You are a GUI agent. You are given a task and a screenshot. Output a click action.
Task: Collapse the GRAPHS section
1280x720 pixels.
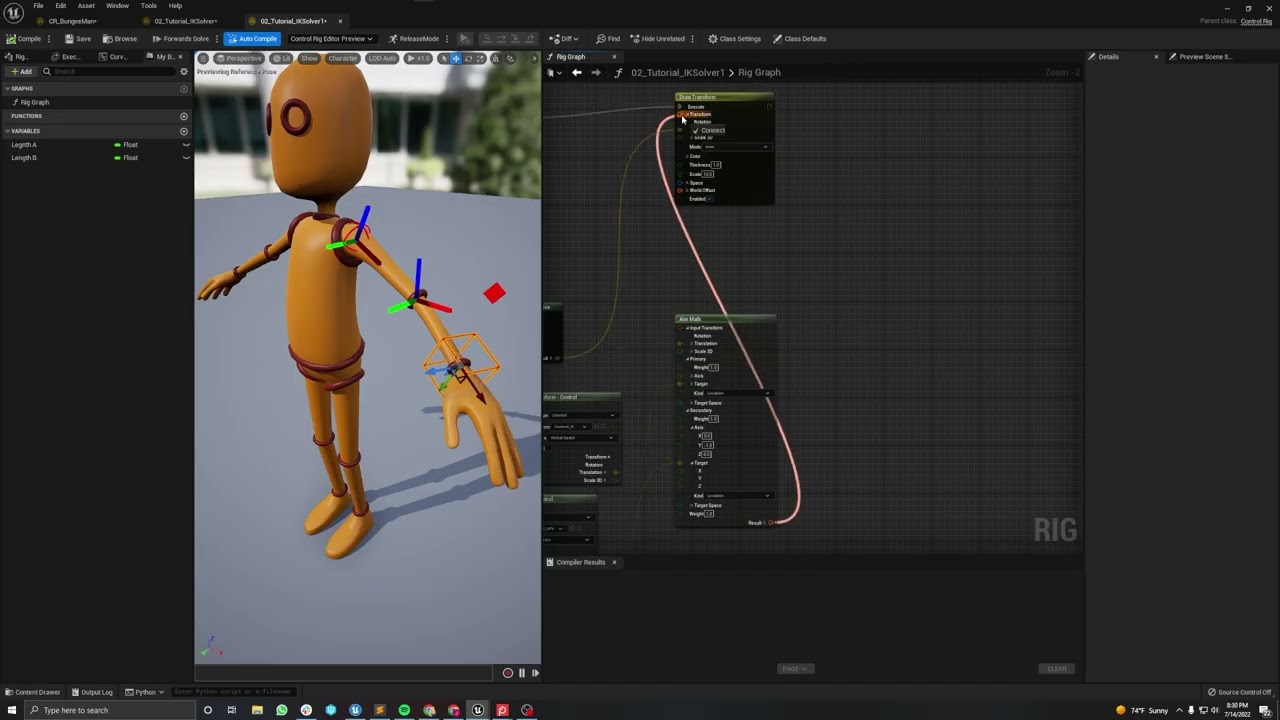coord(8,88)
